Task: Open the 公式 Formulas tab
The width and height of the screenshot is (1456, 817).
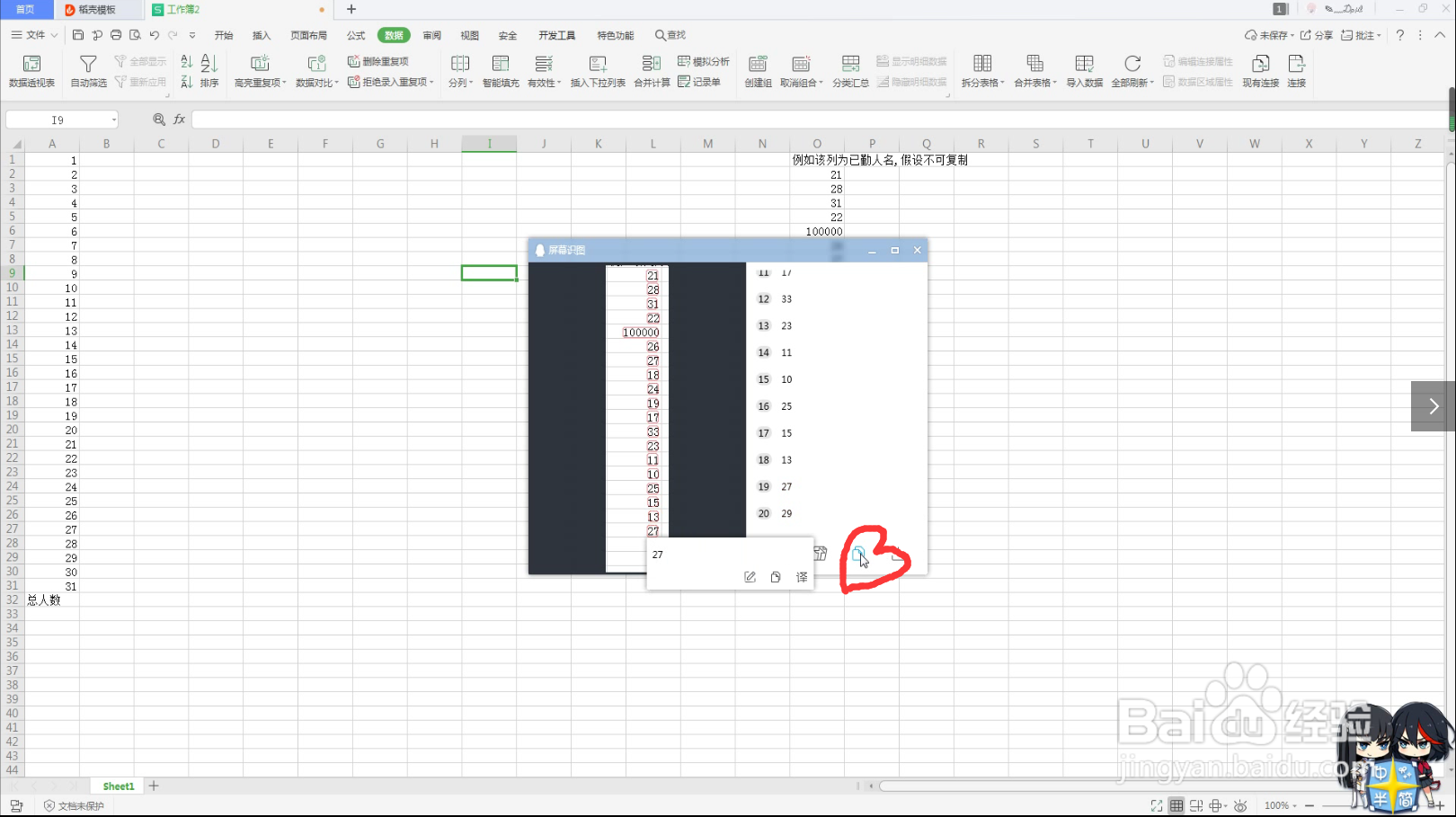Action: (356, 35)
